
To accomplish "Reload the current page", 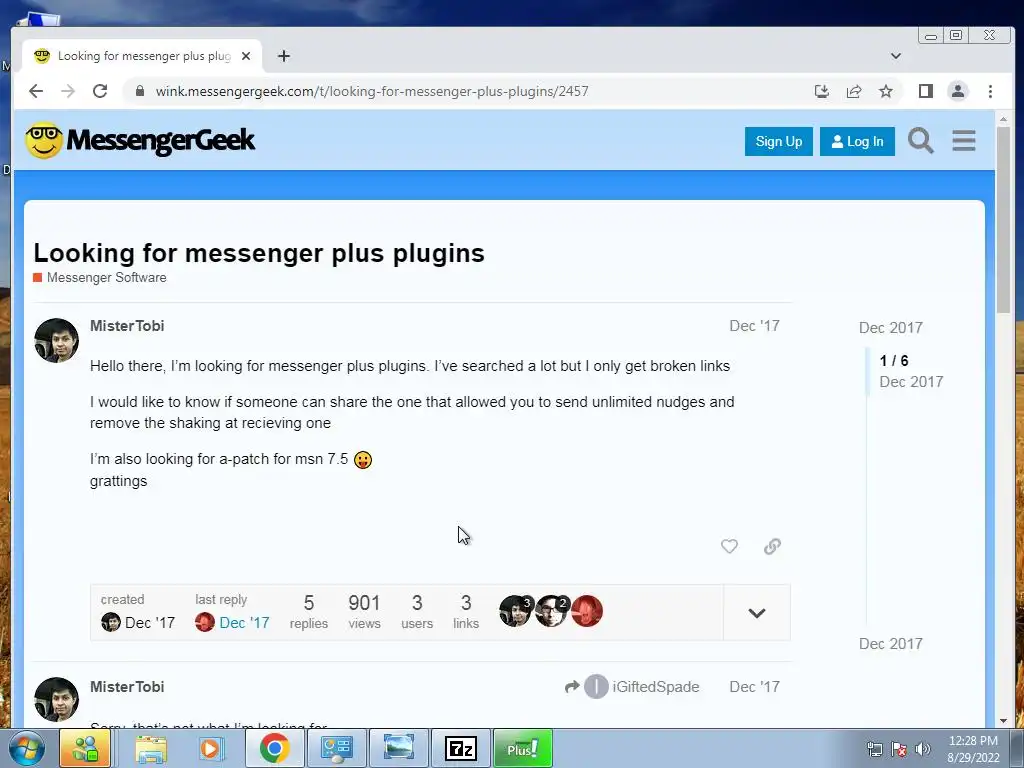I will [100, 91].
